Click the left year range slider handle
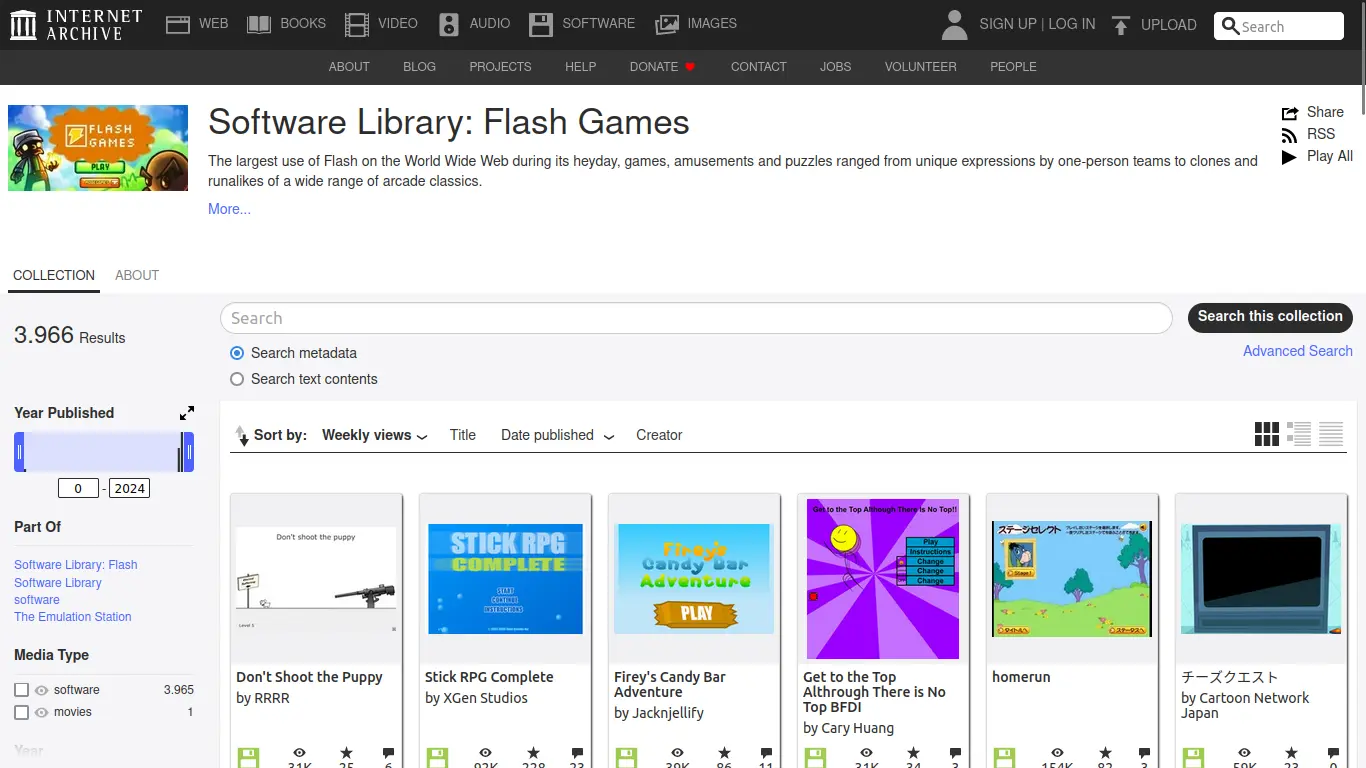Image resolution: width=1366 pixels, height=768 pixels. (x=19, y=452)
